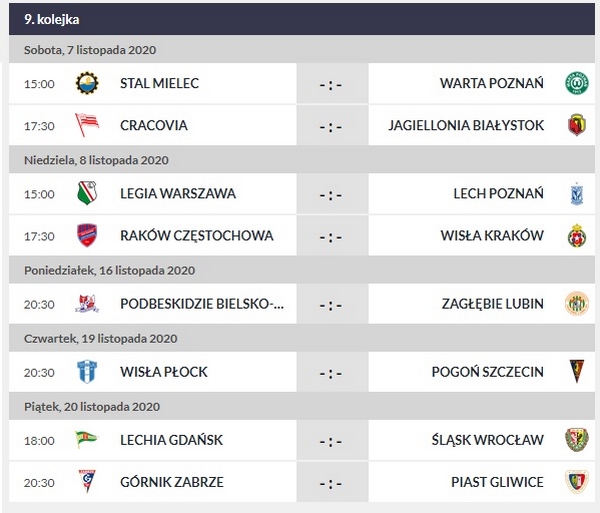Open the Lechia Gdańsk team link
The height and width of the screenshot is (513, 600).
(171, 440)
